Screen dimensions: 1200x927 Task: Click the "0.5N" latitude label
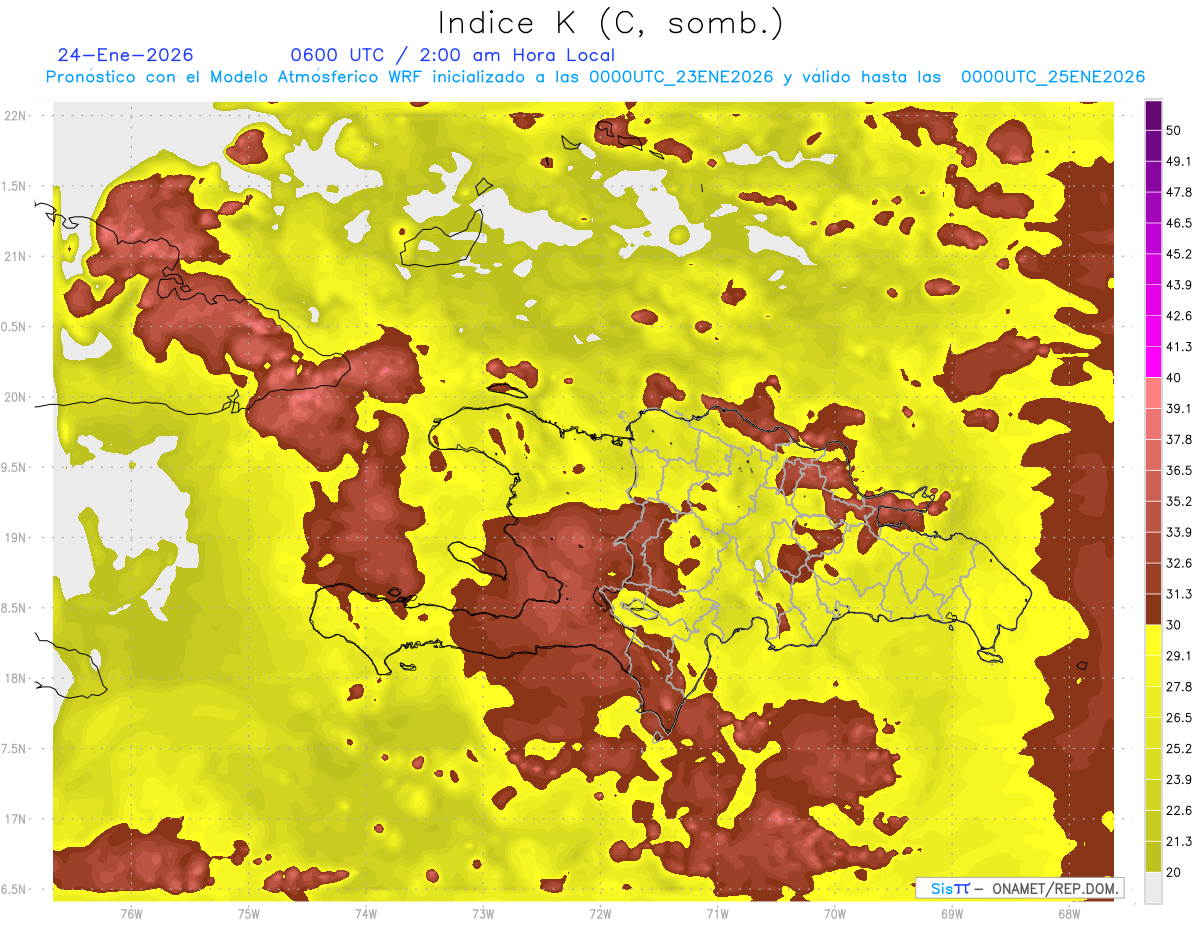(14, 327)
